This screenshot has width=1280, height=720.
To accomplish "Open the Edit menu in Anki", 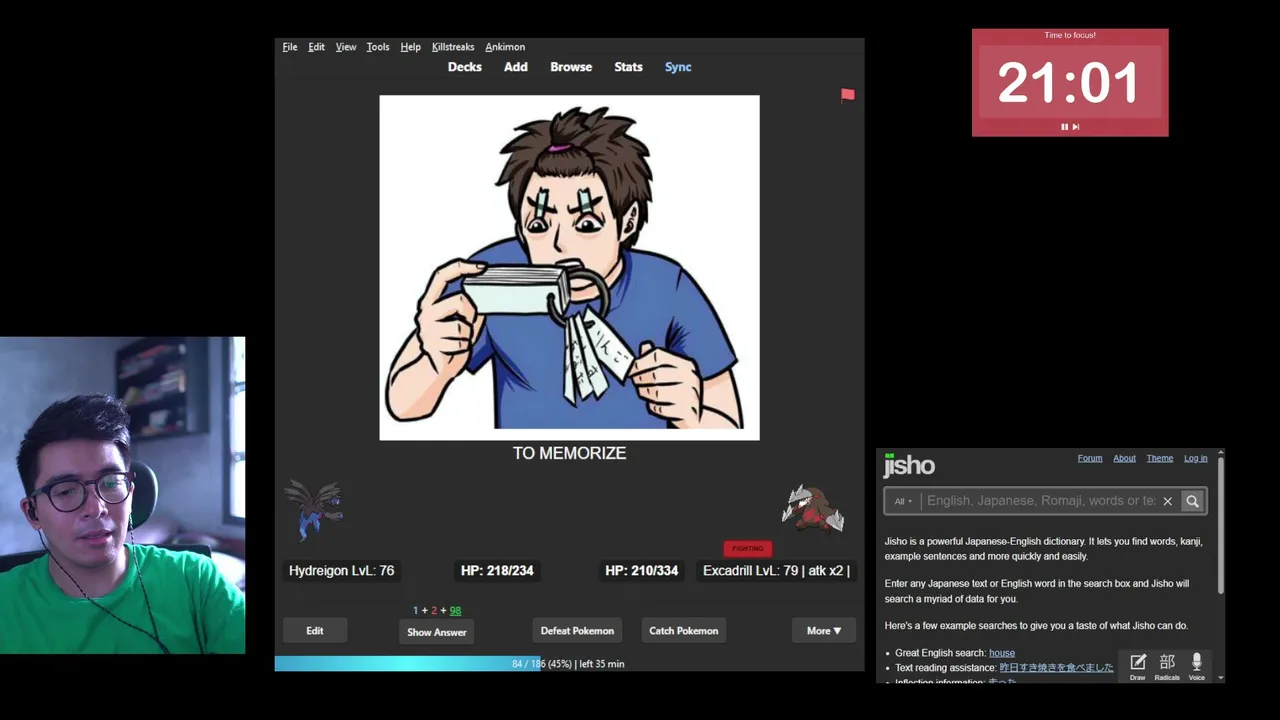I will [316, 47].
